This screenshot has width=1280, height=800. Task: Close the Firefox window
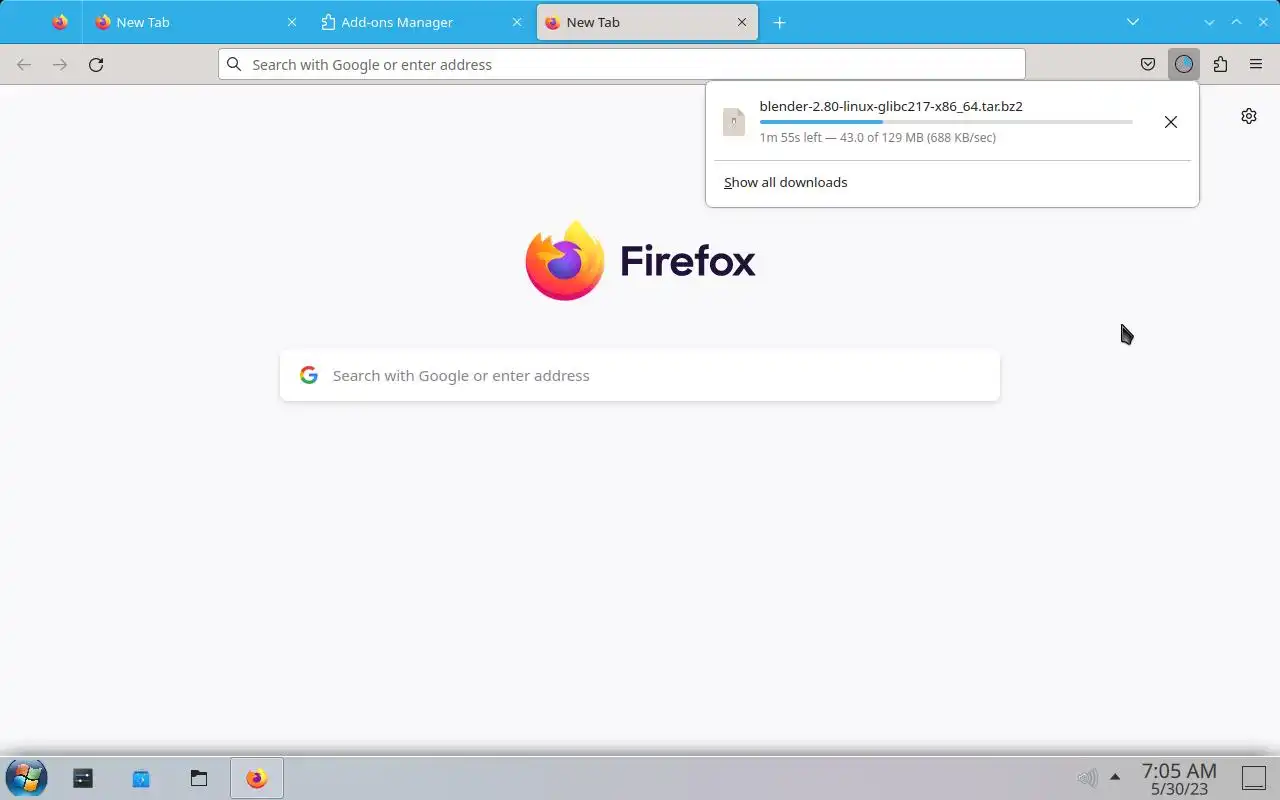tap(1263, 22)
